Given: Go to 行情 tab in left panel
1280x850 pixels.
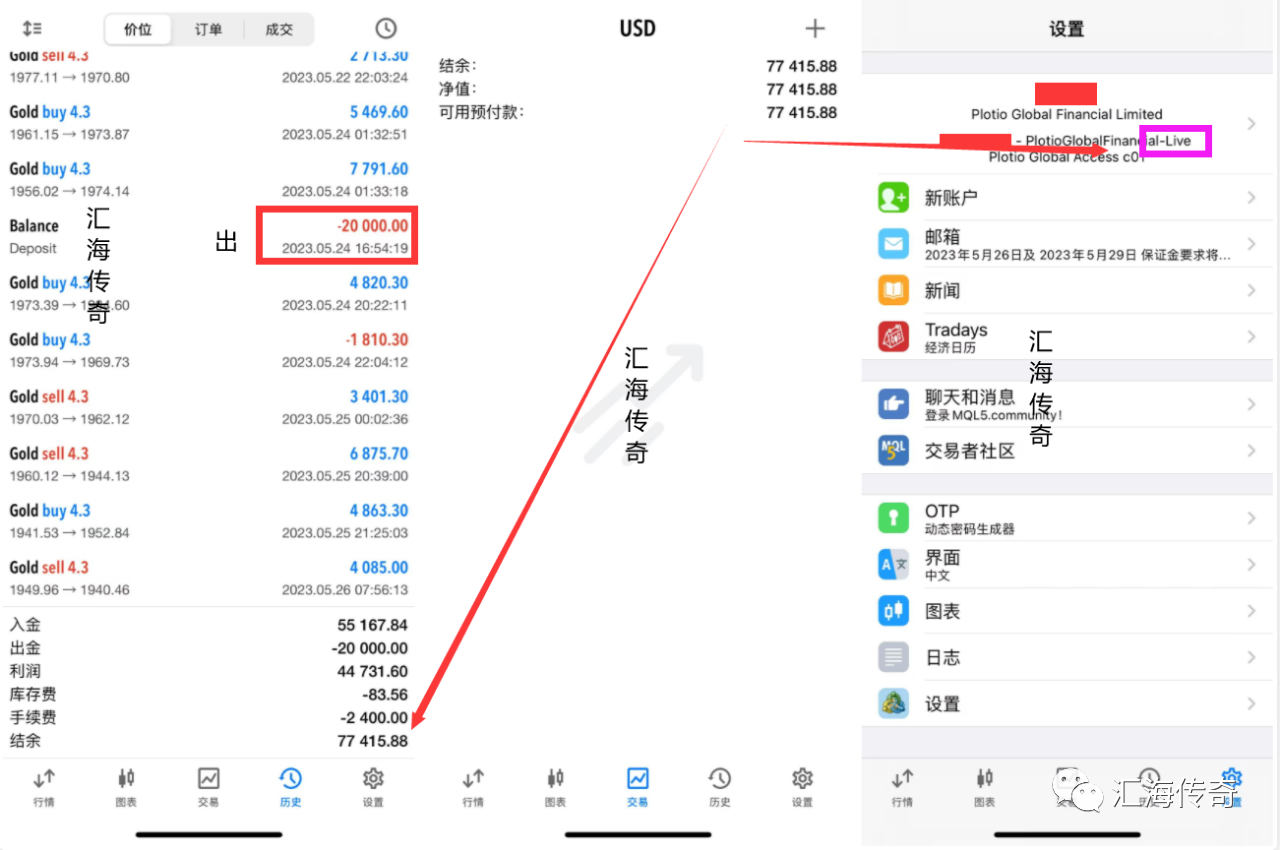Looking at the screenshot, I should point(44,786).
